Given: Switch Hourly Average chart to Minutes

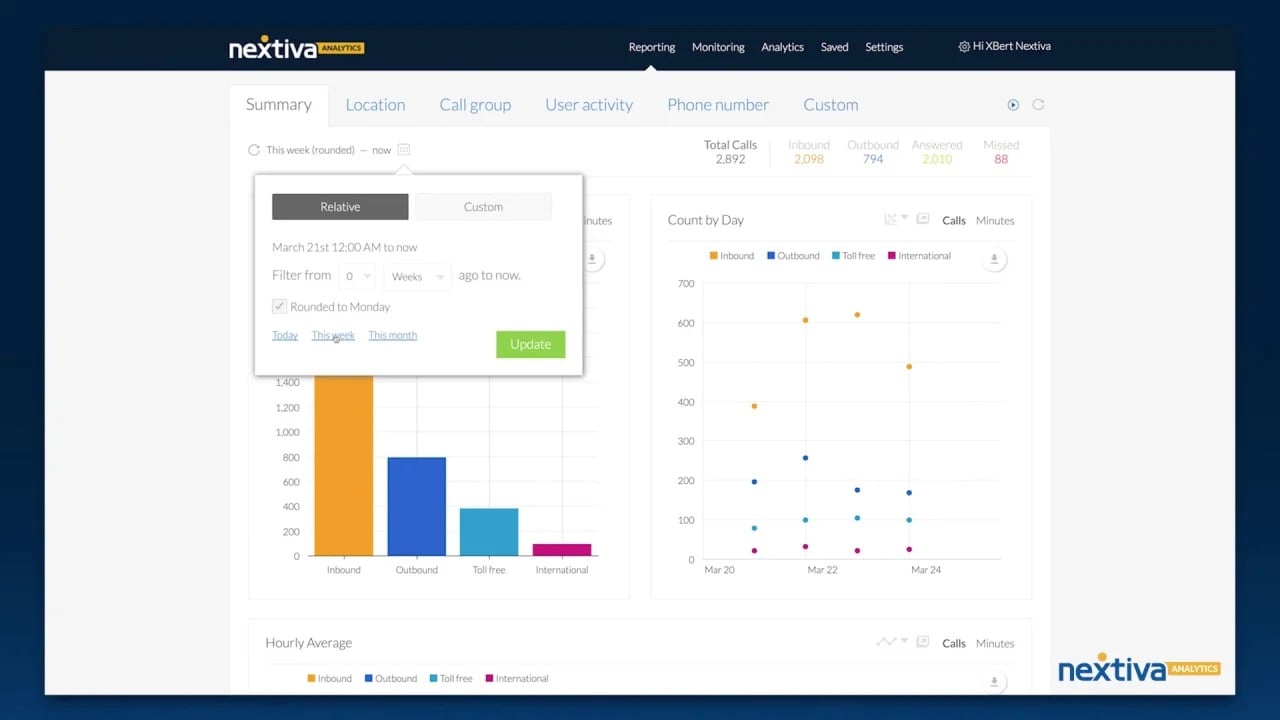Looking at the screenshot, I should click(x=994, y=643).
